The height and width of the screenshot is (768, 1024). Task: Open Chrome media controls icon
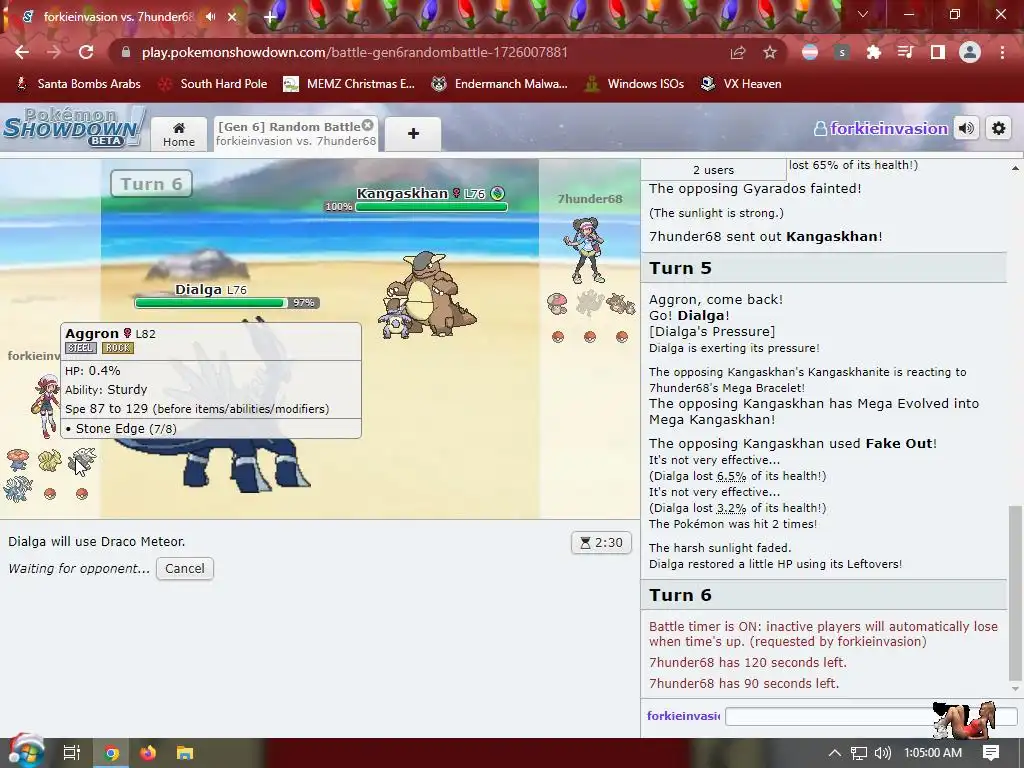point(905,52)
